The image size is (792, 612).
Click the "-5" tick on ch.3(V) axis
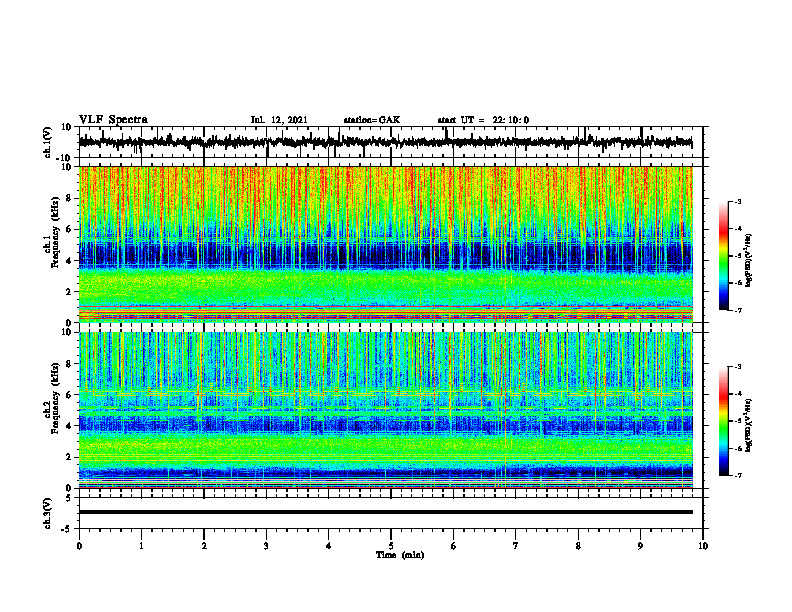coord(68,529)
